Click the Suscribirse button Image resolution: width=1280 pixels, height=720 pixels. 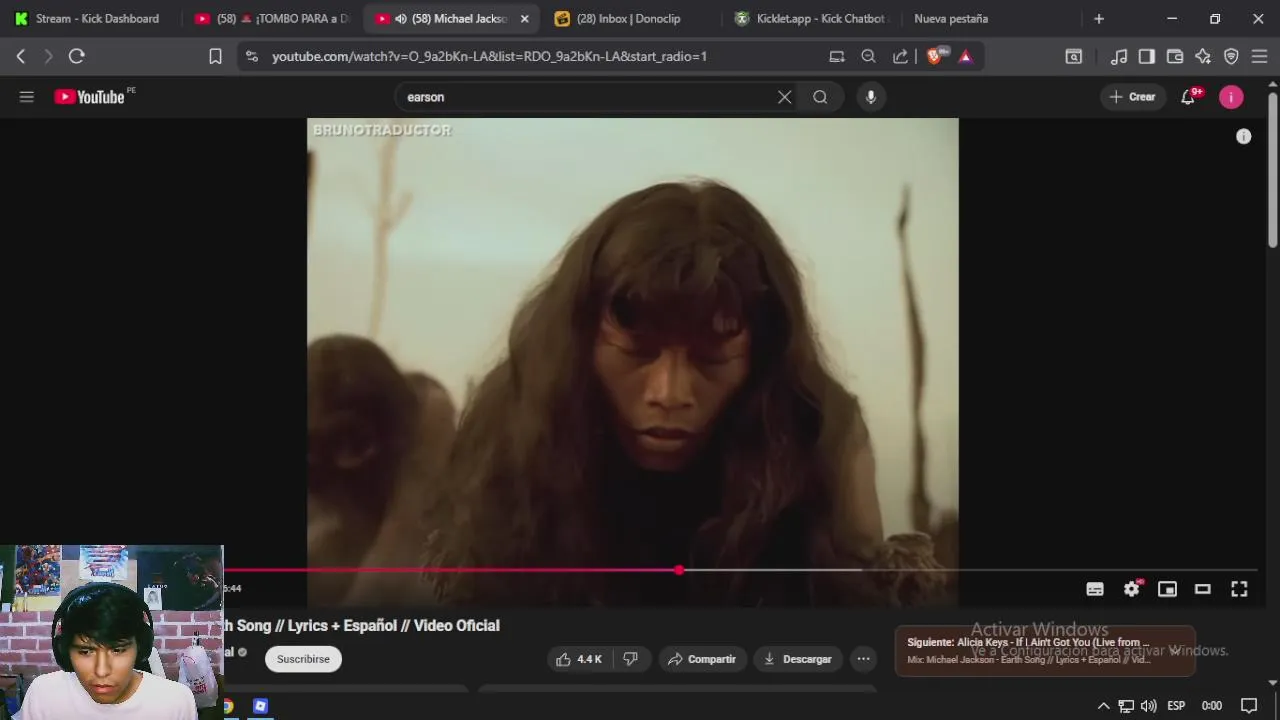303,659
